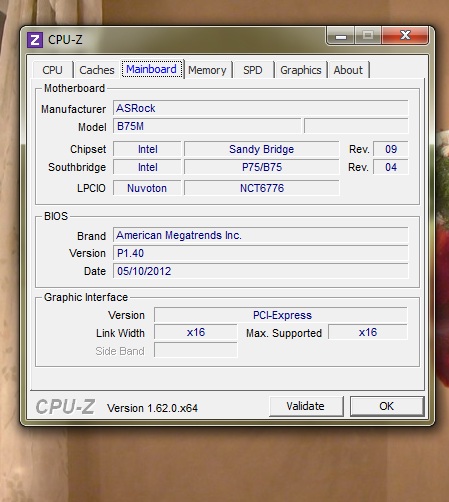Screen dimensions: 449x502
Task: Click the CPU-Z window title text
Action: pos(65,40)
